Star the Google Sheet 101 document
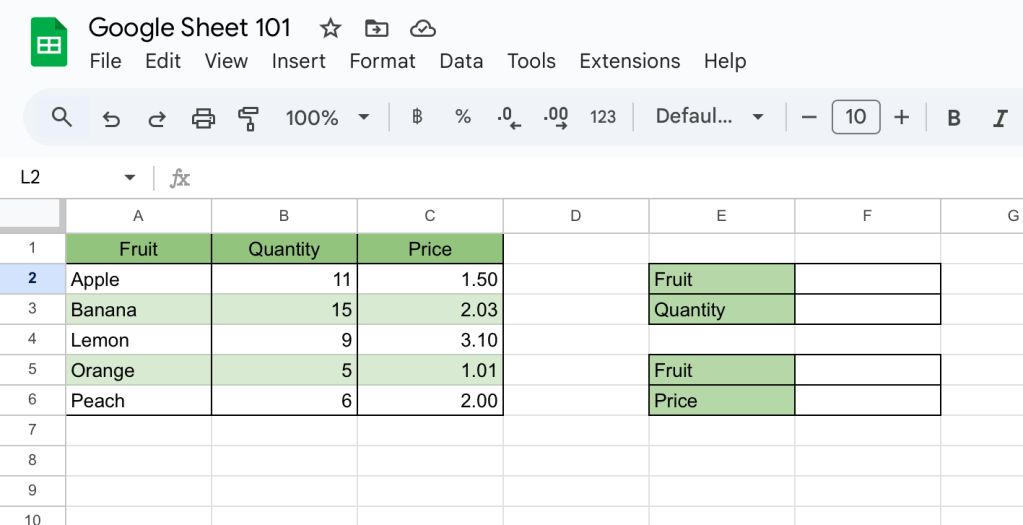This screenshot has height=525, width=1023. [330, 28]
